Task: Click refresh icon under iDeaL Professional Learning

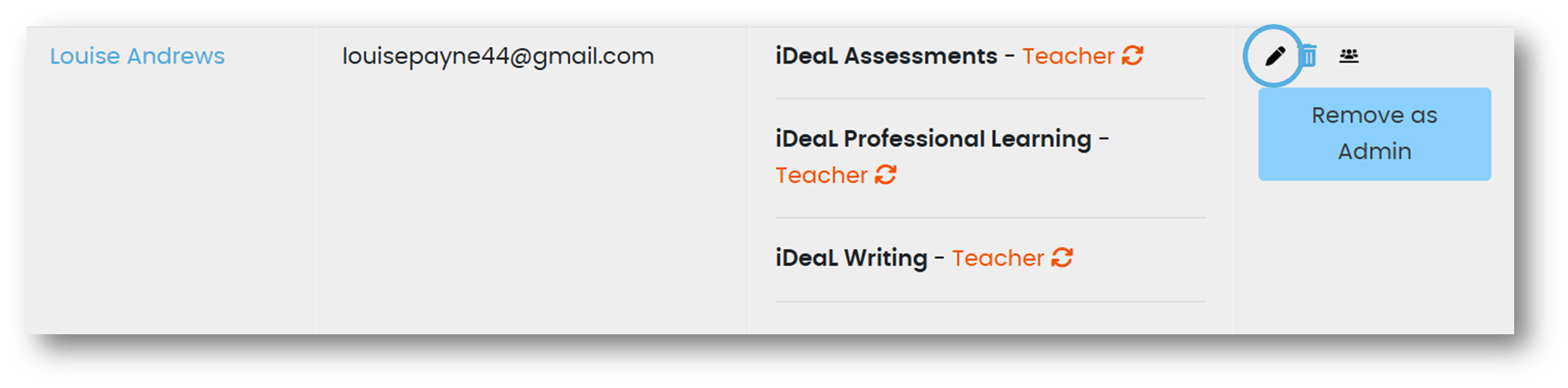Action: click(886, 175)
